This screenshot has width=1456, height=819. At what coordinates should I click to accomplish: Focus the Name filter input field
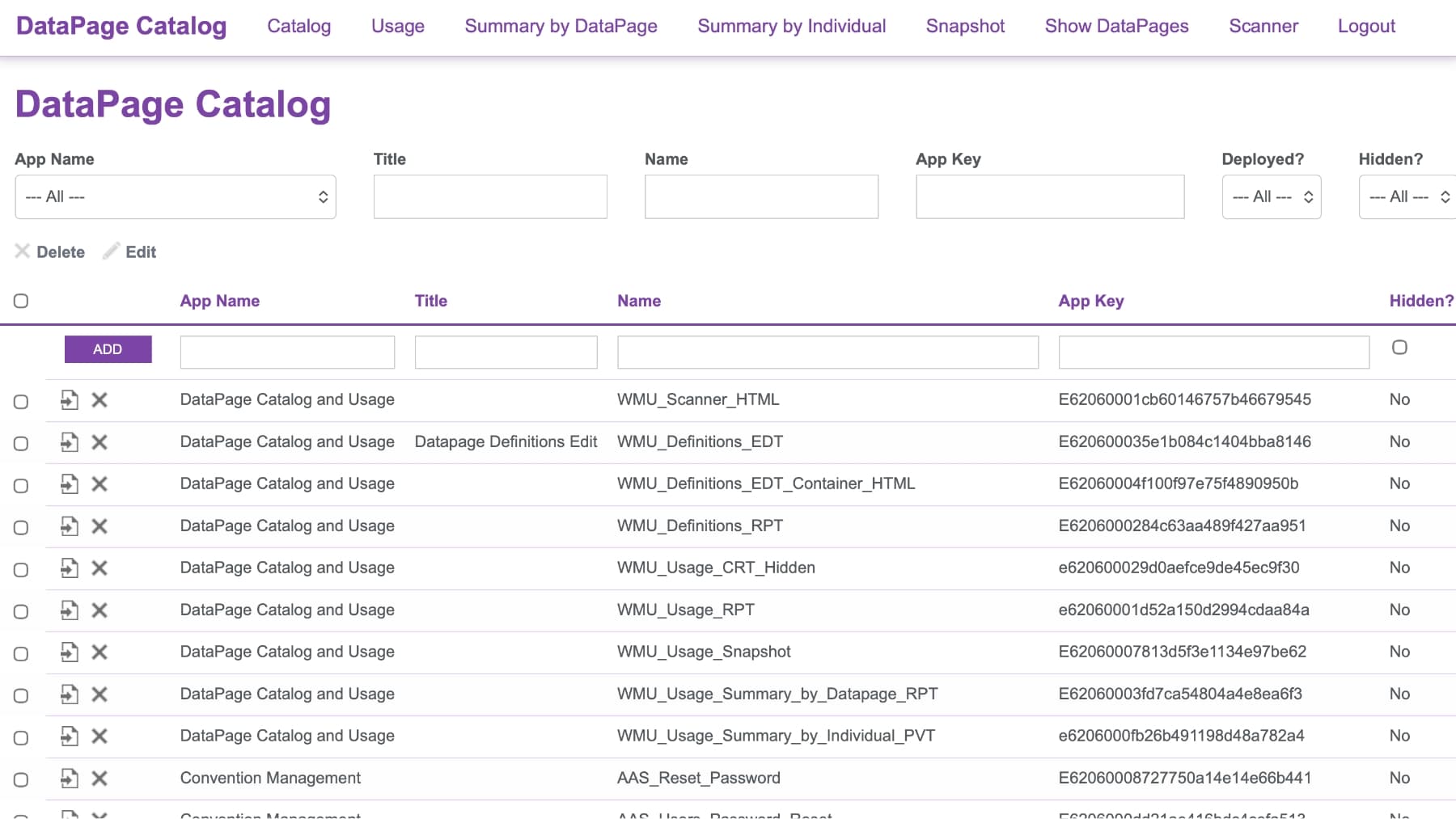click(x=761, y=196)
